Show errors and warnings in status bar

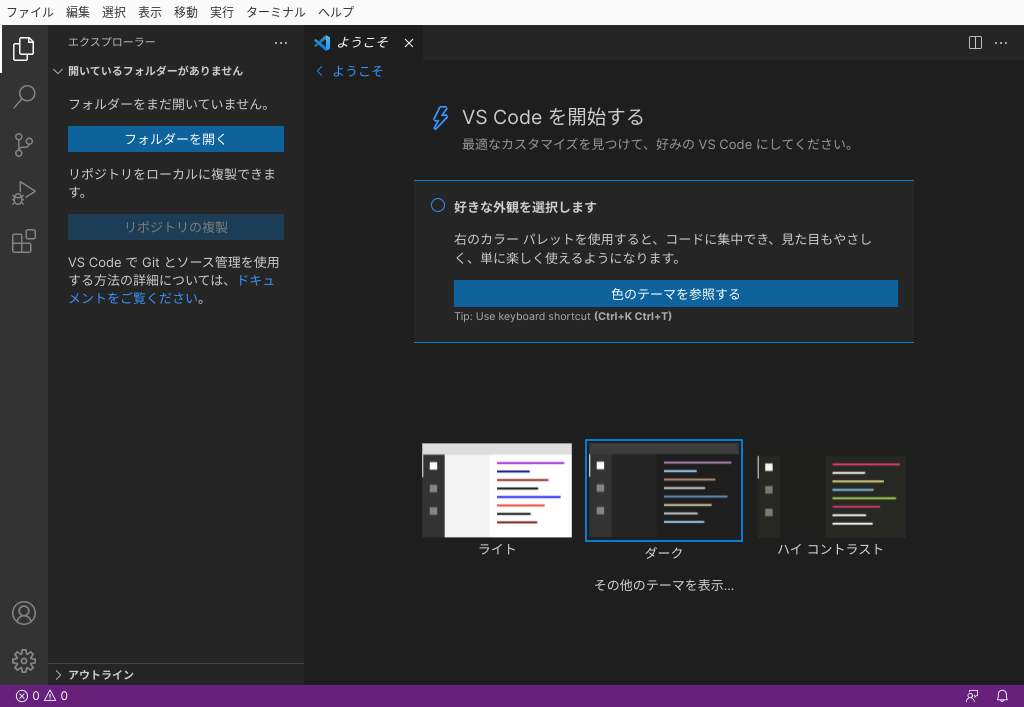click(x=42, y=696)
